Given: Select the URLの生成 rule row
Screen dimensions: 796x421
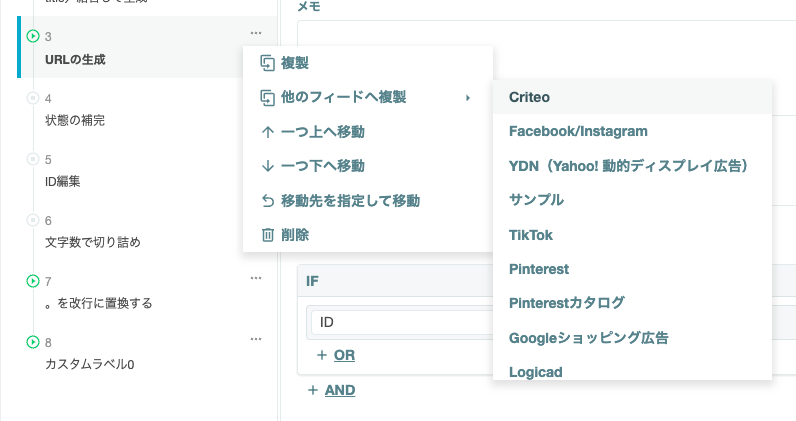Looking at the screenshot, I should (x=147, y=47).
